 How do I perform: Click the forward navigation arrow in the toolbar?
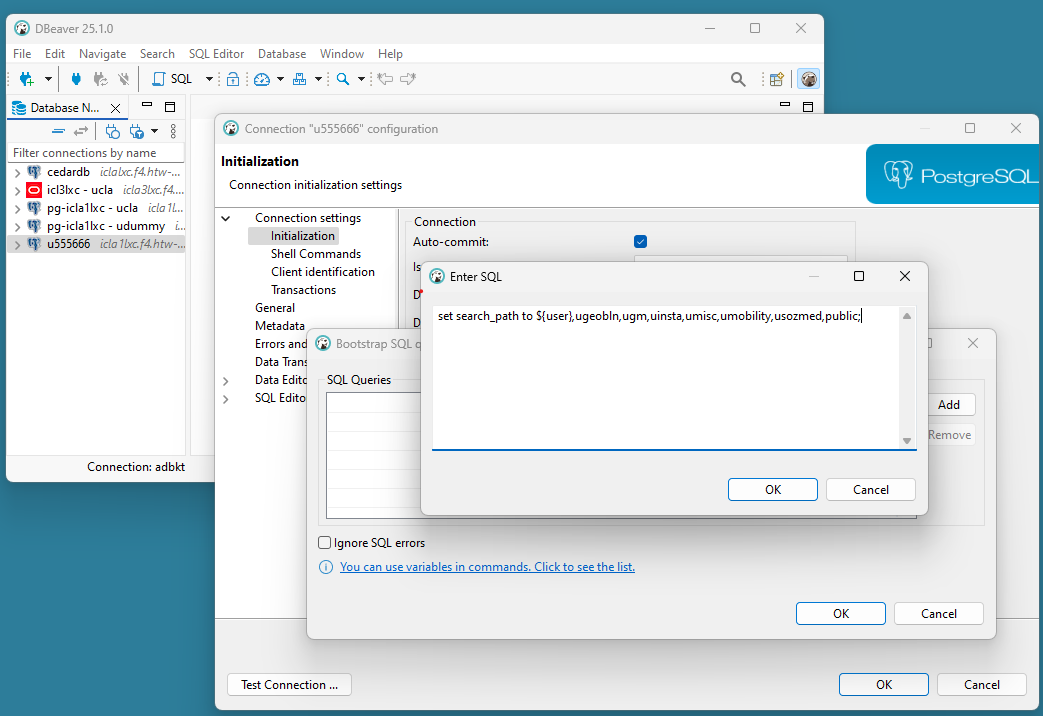(x=408, y=79)
